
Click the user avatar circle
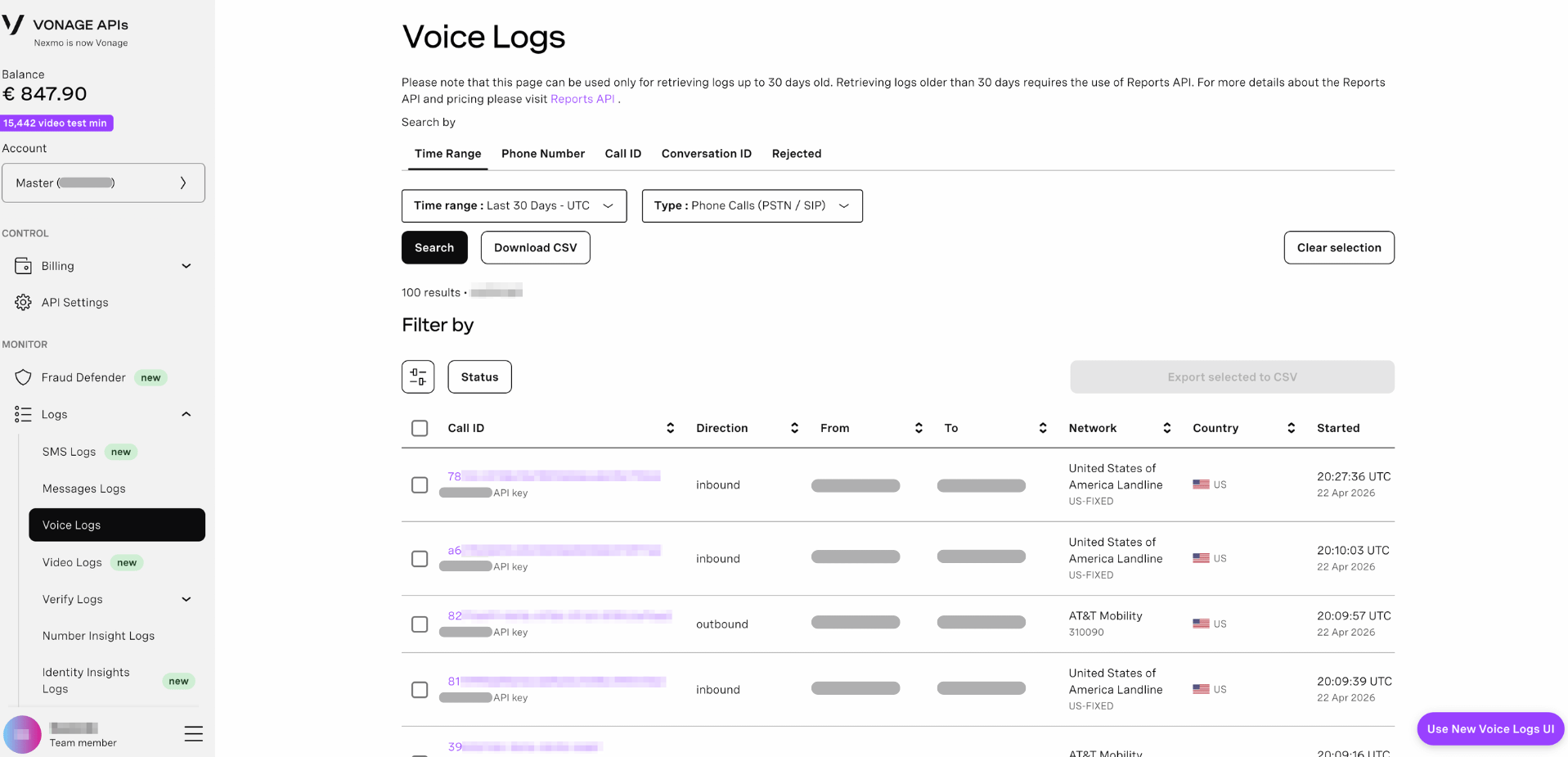click(22, 735)
